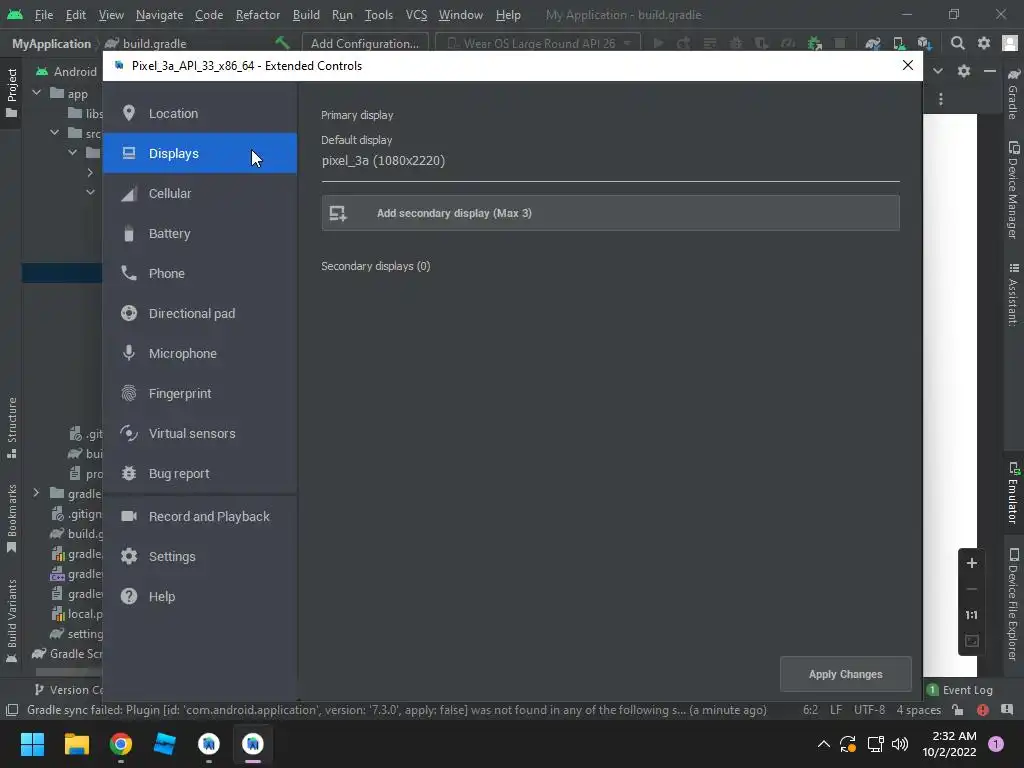Screen dimensions: 1024x768
Task: Click the Virtual sensors icon
Action: click(129, 433)
